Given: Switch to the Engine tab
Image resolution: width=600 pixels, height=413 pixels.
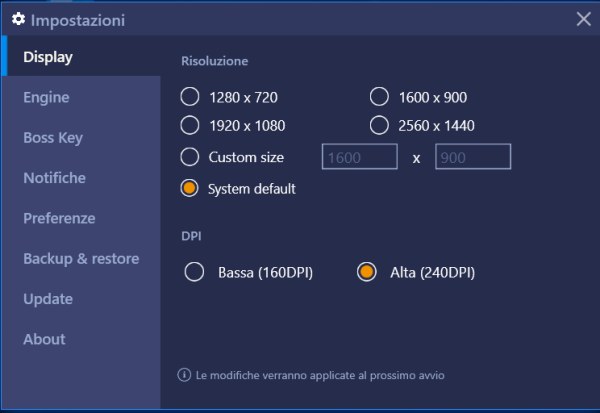Looking at the screenshot, I should (46, 97).
